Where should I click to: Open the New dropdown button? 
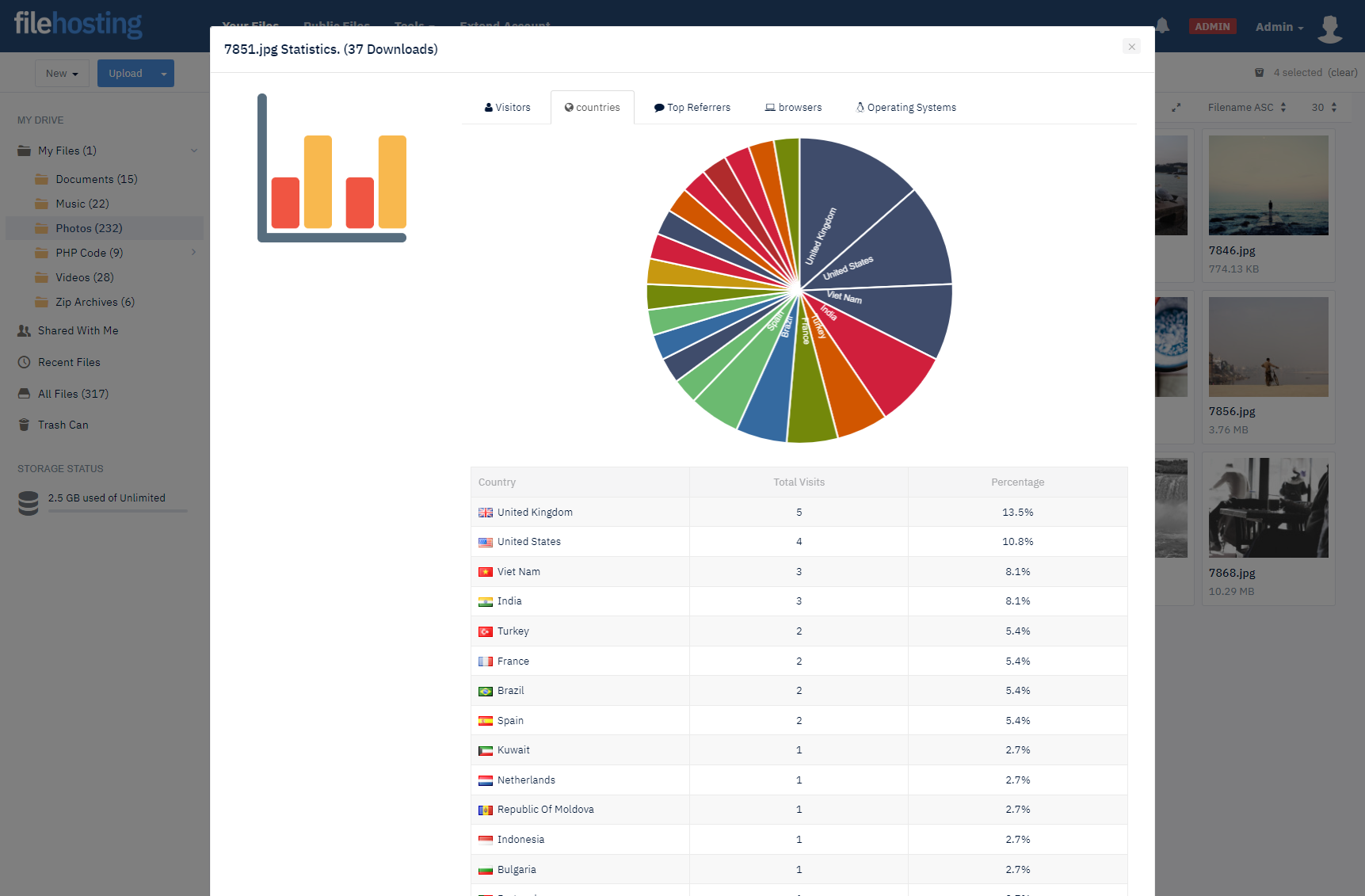pos(62,74)
